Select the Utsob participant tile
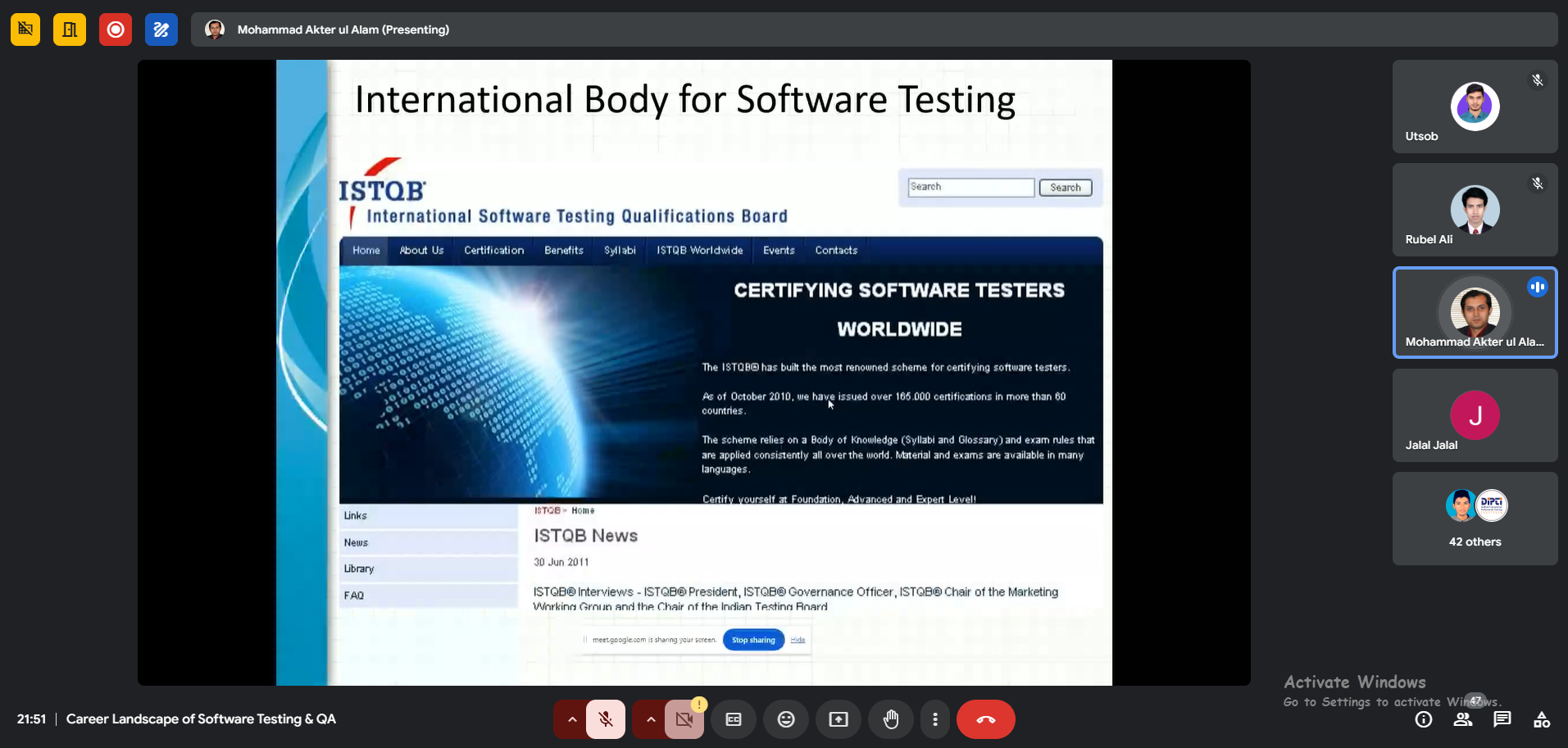This screenshot has width=1568, height=748. tap(1475, 107)
